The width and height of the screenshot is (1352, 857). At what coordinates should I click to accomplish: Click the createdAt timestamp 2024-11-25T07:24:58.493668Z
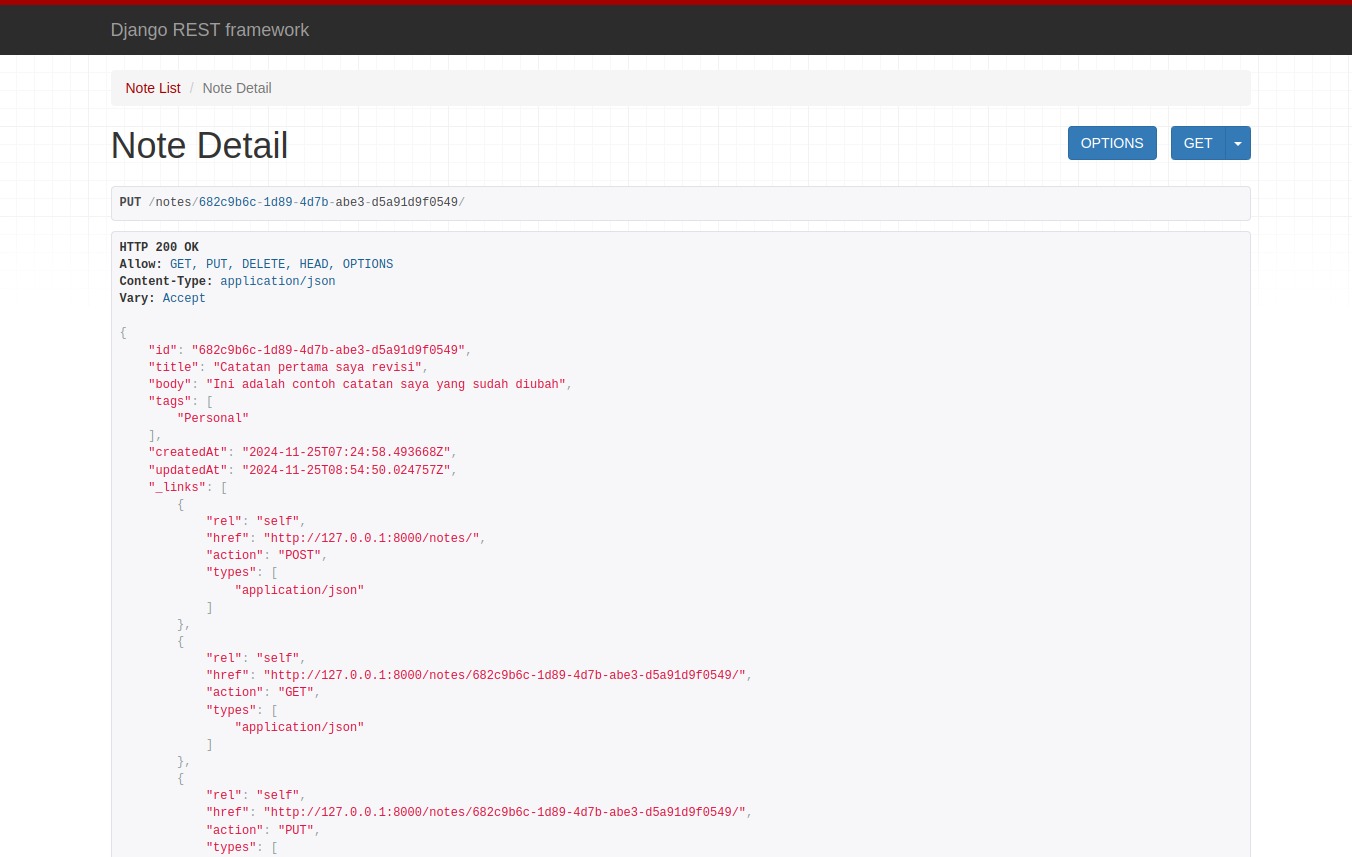click(x=346, y=452)
